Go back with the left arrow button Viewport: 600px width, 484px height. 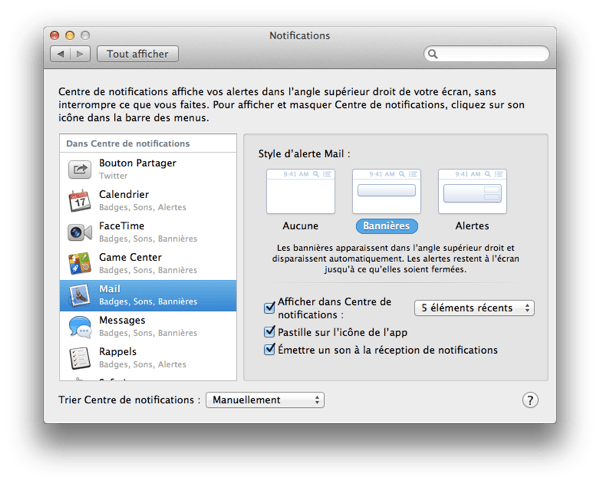coord(60,54)
